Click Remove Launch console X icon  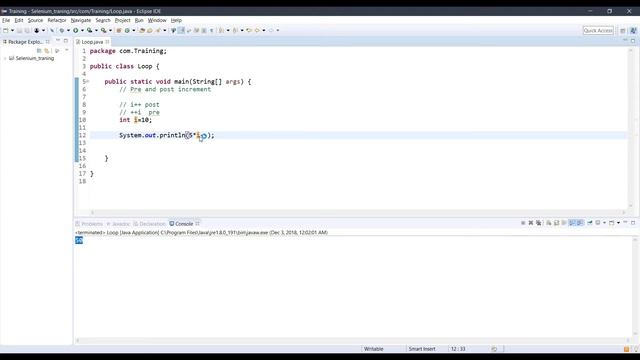tap(531, 223)
